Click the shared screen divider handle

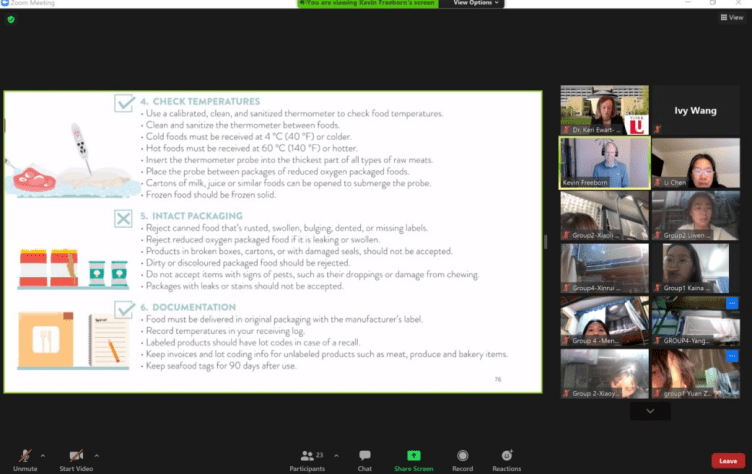(x=545, y=241)
